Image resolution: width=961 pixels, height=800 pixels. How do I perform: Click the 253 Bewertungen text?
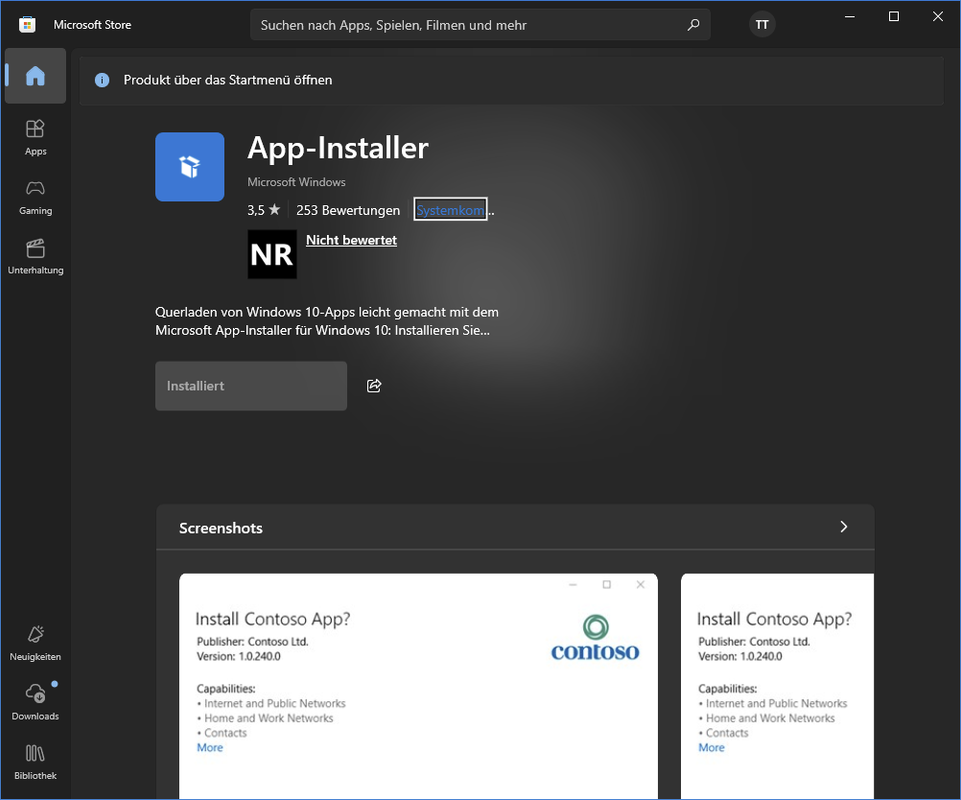[x=348, y=210]
